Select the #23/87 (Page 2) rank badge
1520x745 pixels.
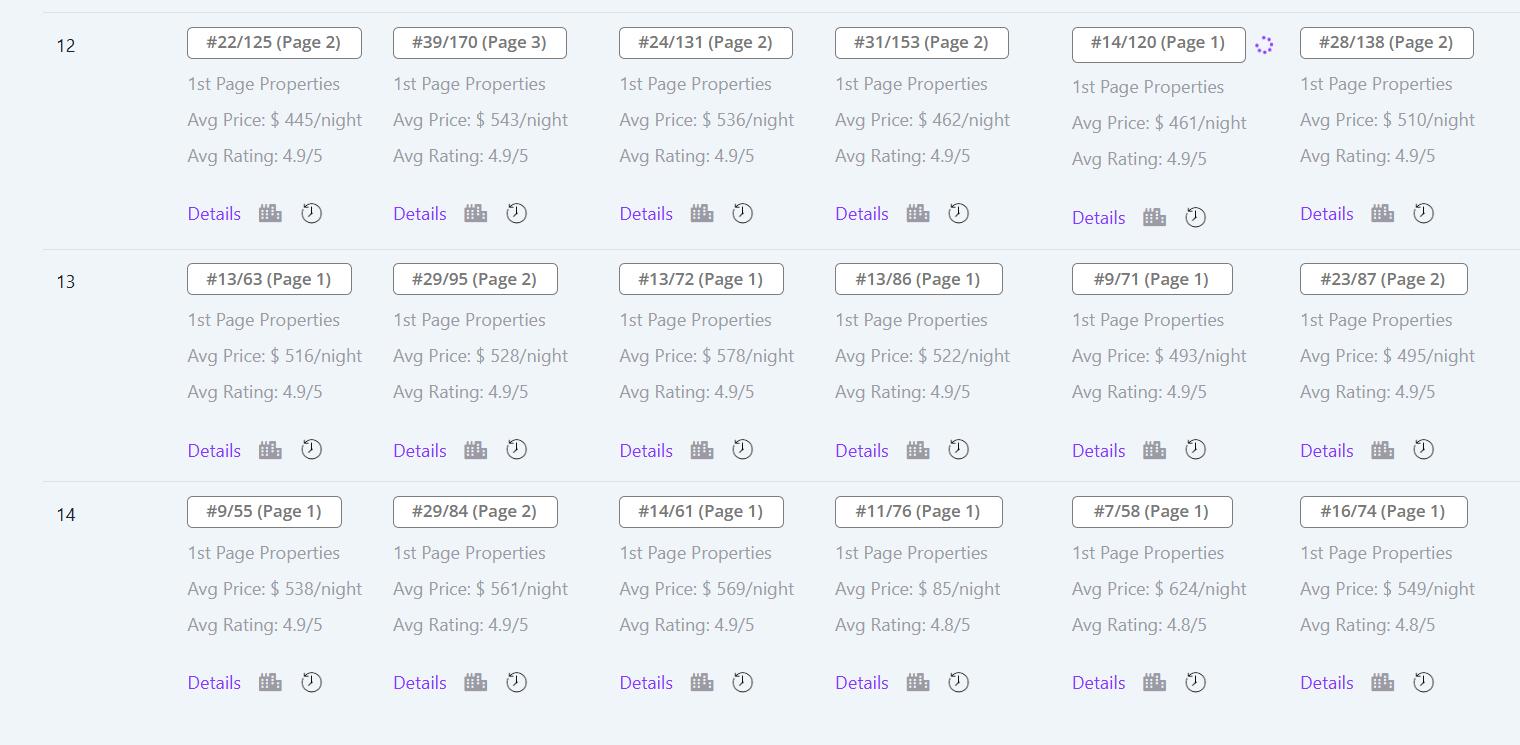(x=1383, y=279)
